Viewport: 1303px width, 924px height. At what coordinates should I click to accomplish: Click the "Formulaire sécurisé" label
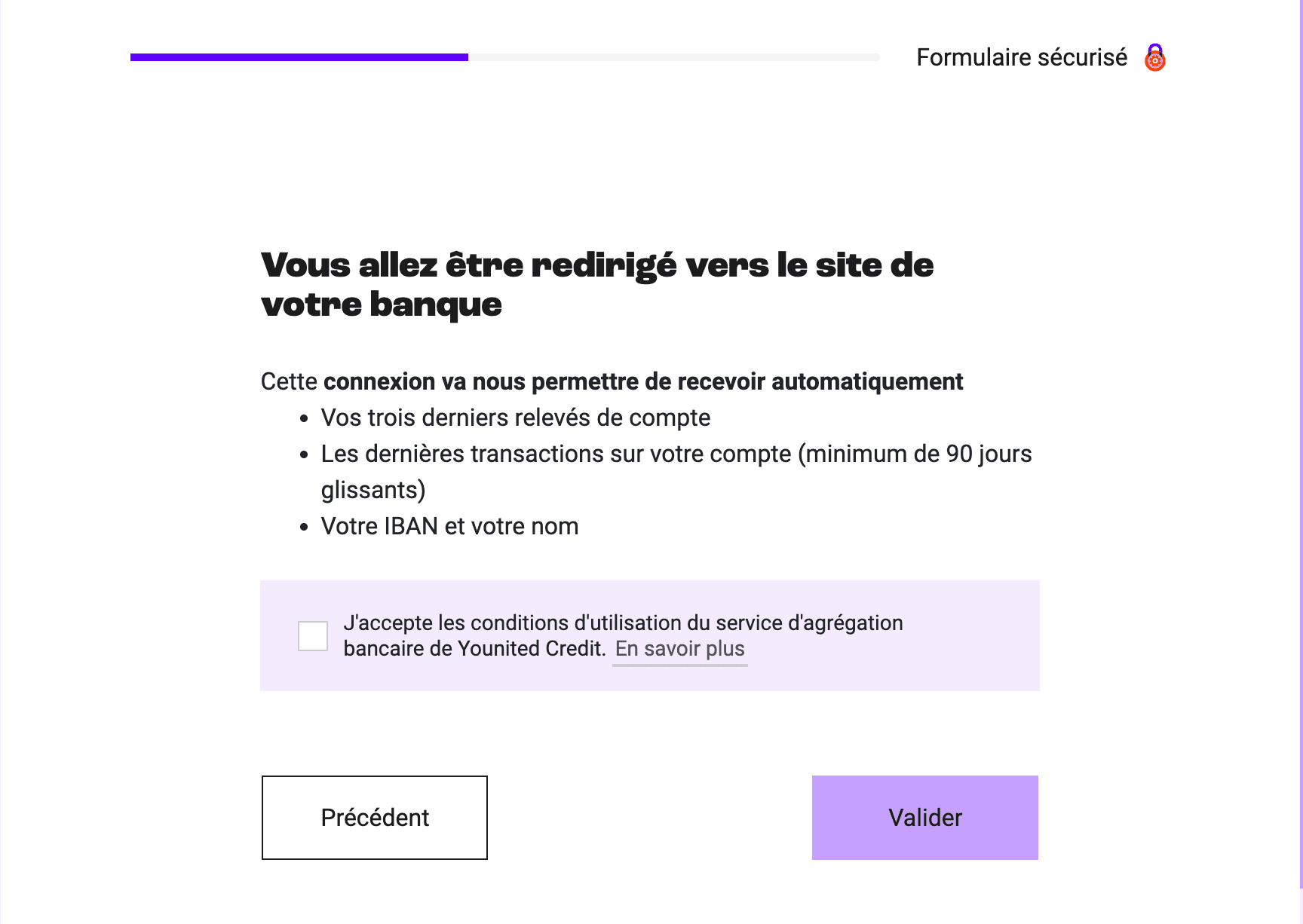point(1021,58)
